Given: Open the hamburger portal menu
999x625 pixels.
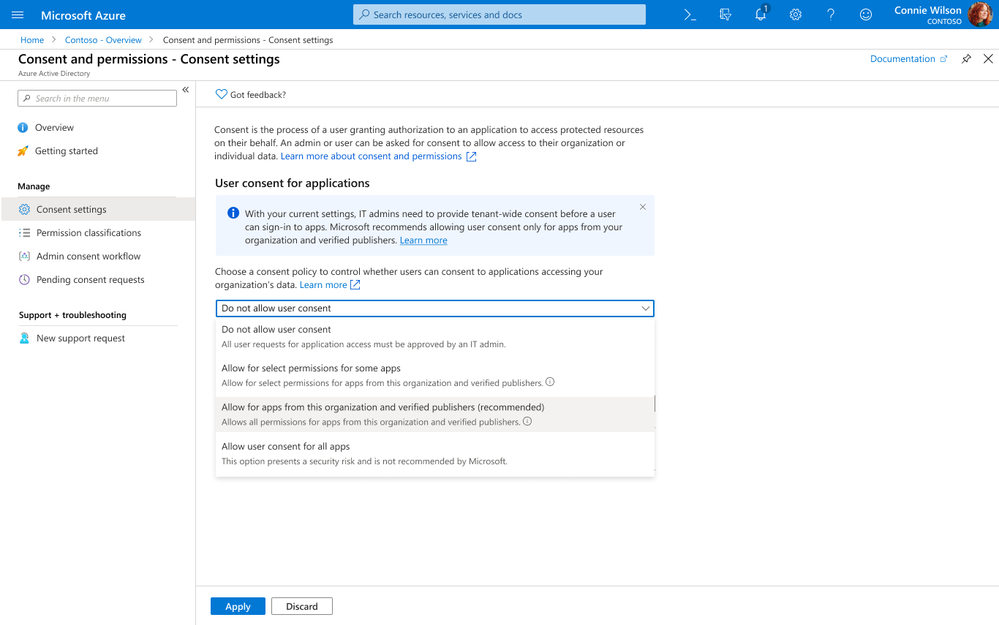Looking at the screenshot, I should (x=17, y=15).
